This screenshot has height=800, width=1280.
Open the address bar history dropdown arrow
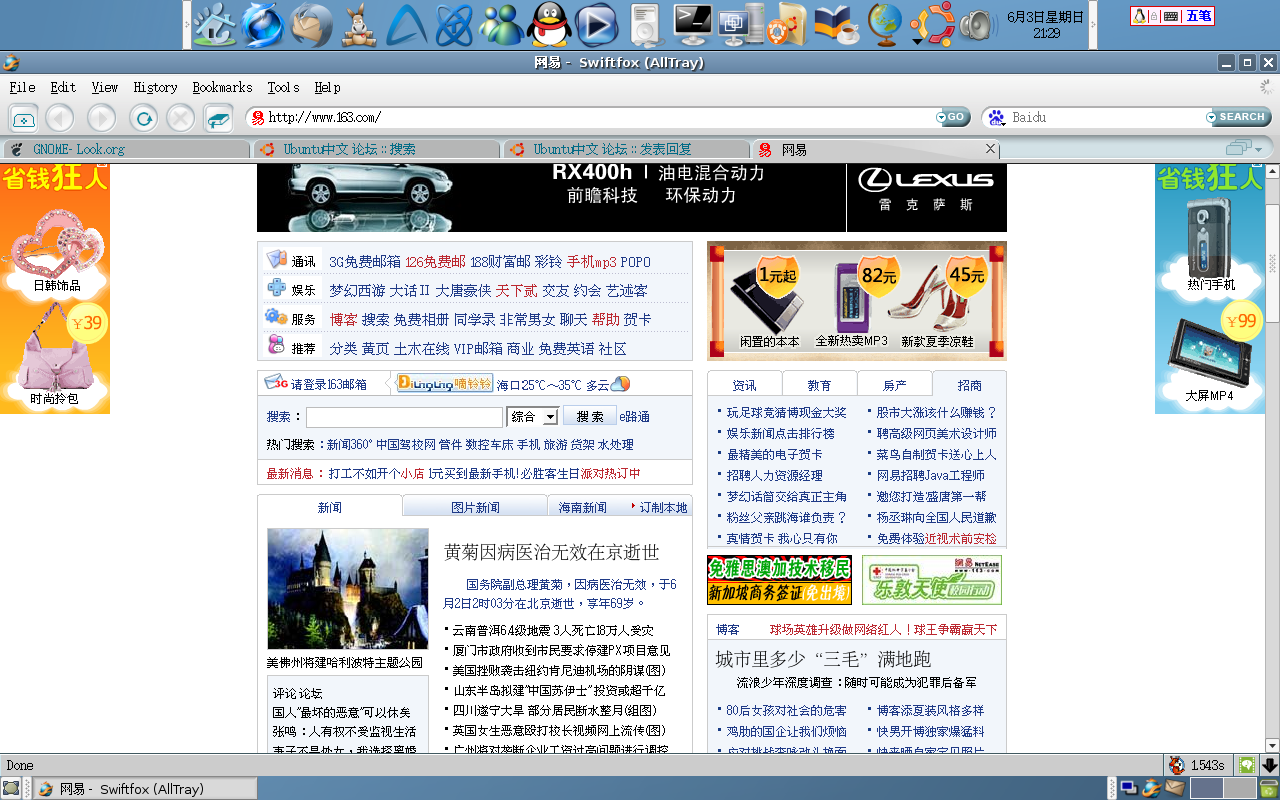941,118
